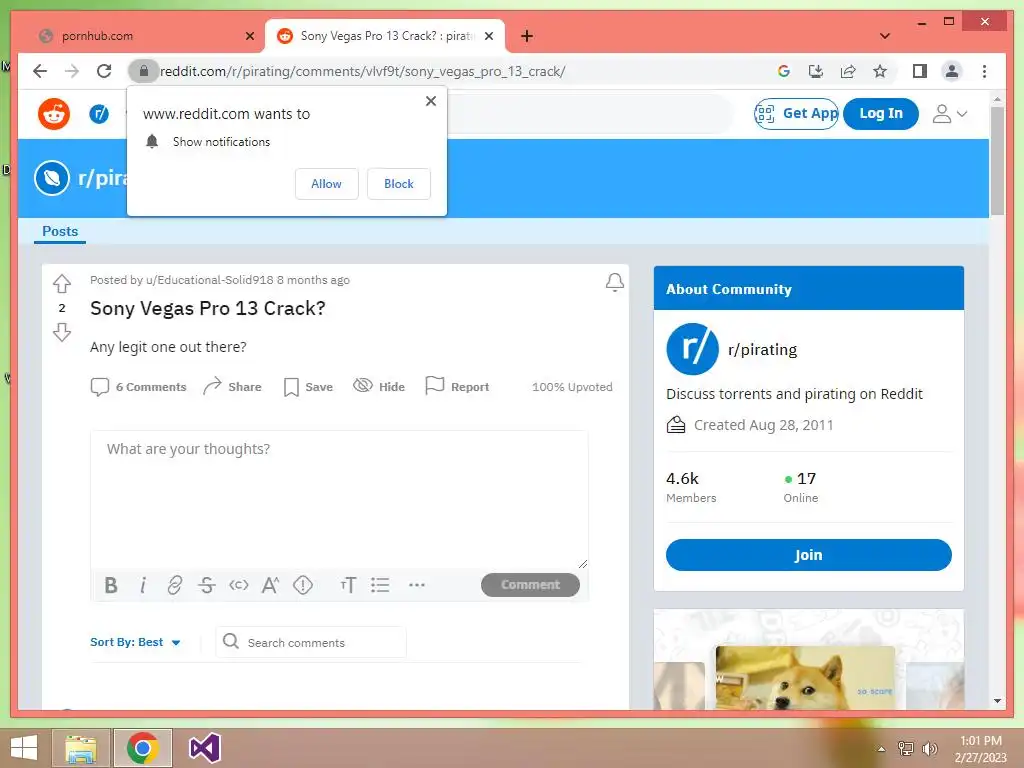The image size is (1024, 768).
Task: Apply superscript formatting
Action: [x=270, y=585]
